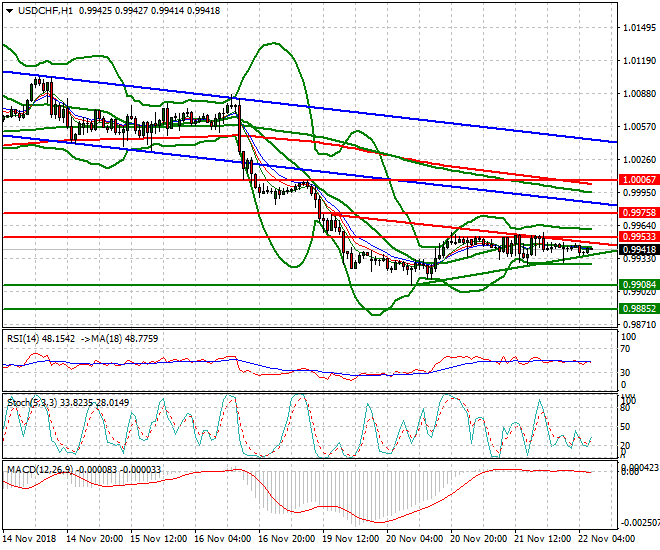The image size is (660, 550).
Task: Click the 19 Nov 12:00 time label
Action: click(x=351, y=539)
